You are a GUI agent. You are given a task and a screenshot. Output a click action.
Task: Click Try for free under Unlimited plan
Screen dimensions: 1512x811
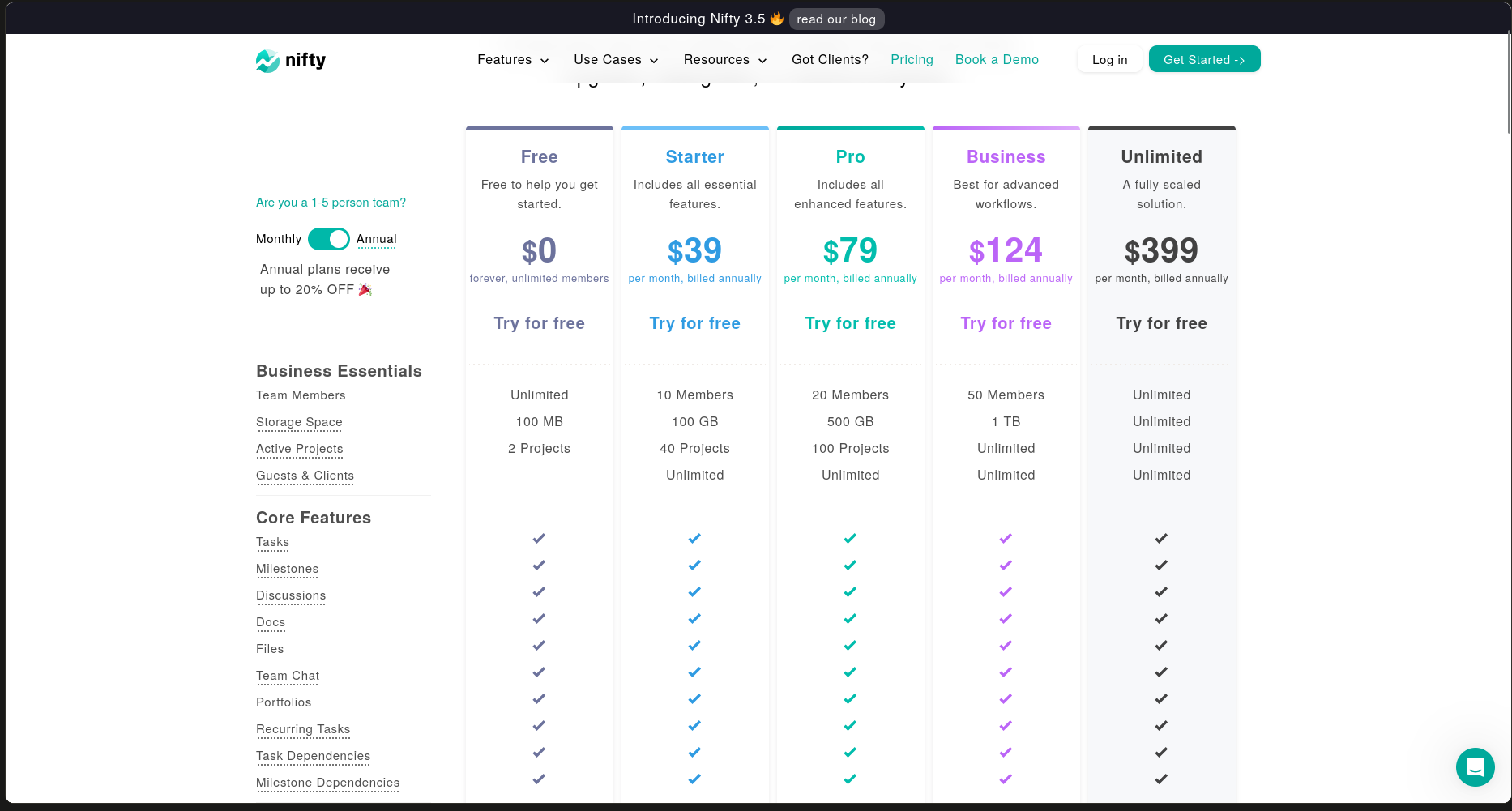pyautogui.click(x=1162, y=324)
